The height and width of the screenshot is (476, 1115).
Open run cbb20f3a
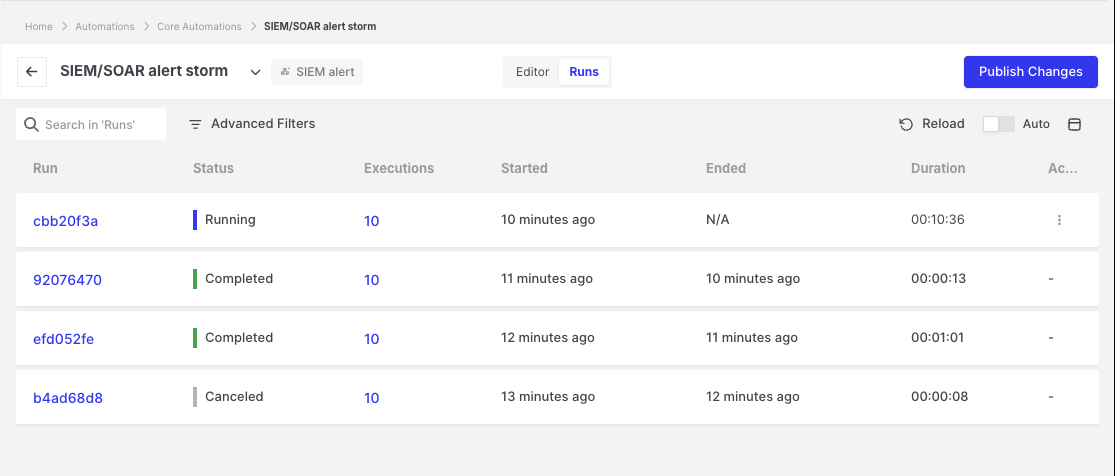click(x=65, y=221)
